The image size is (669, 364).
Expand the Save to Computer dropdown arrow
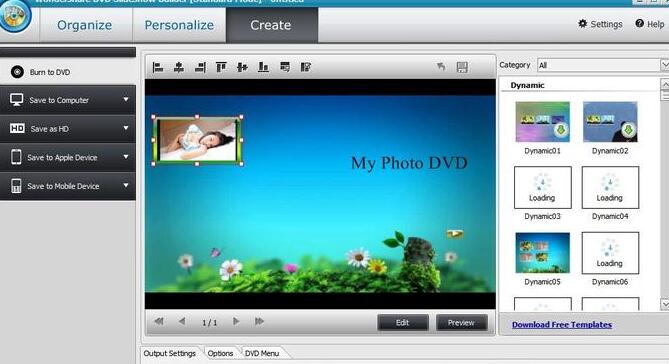point(126,99)
